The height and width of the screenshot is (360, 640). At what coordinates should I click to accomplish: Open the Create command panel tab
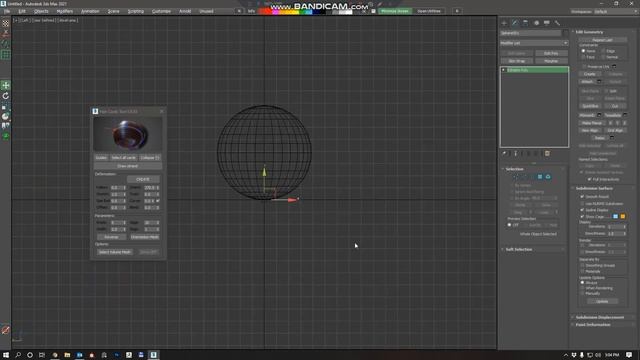click(504, 23)
